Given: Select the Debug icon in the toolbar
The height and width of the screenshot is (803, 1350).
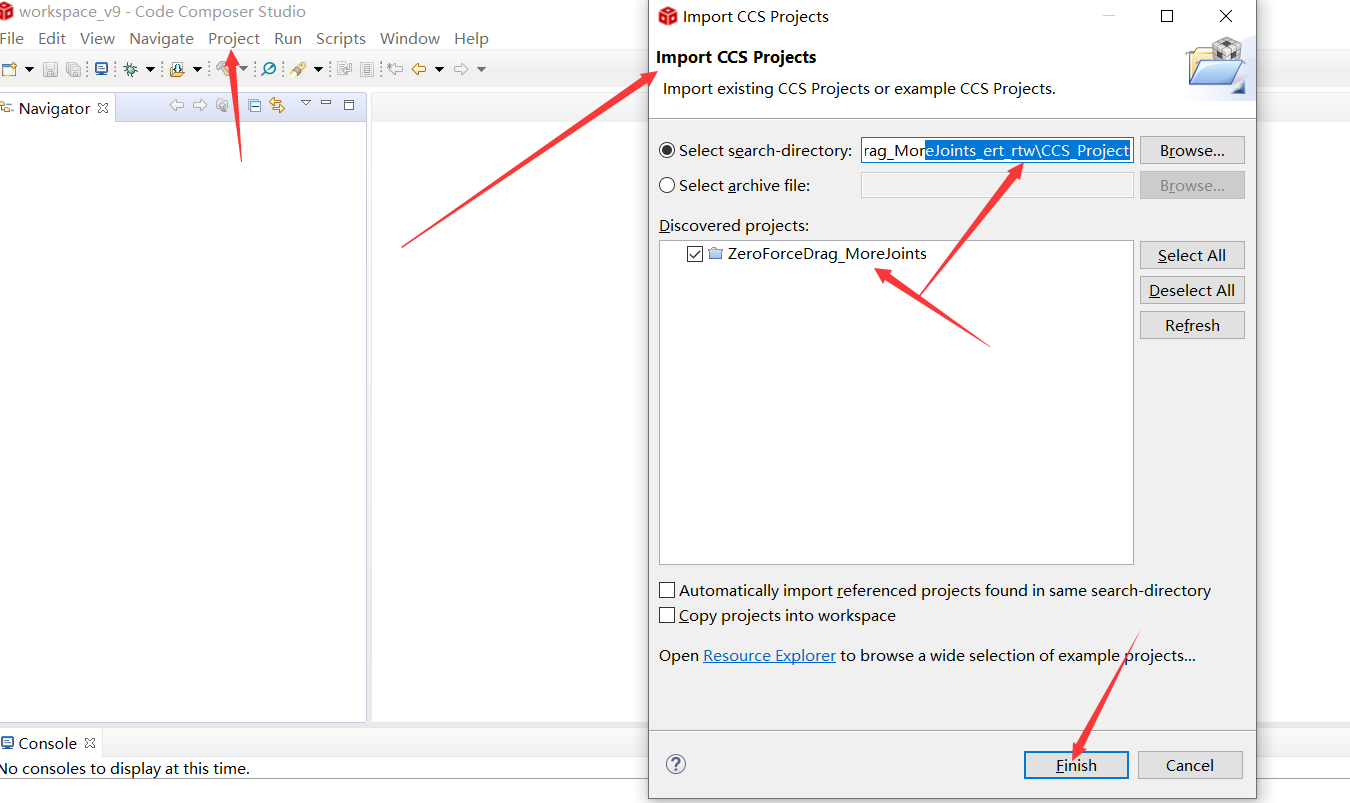Looking at the screenshot, I should pos(131,68).
